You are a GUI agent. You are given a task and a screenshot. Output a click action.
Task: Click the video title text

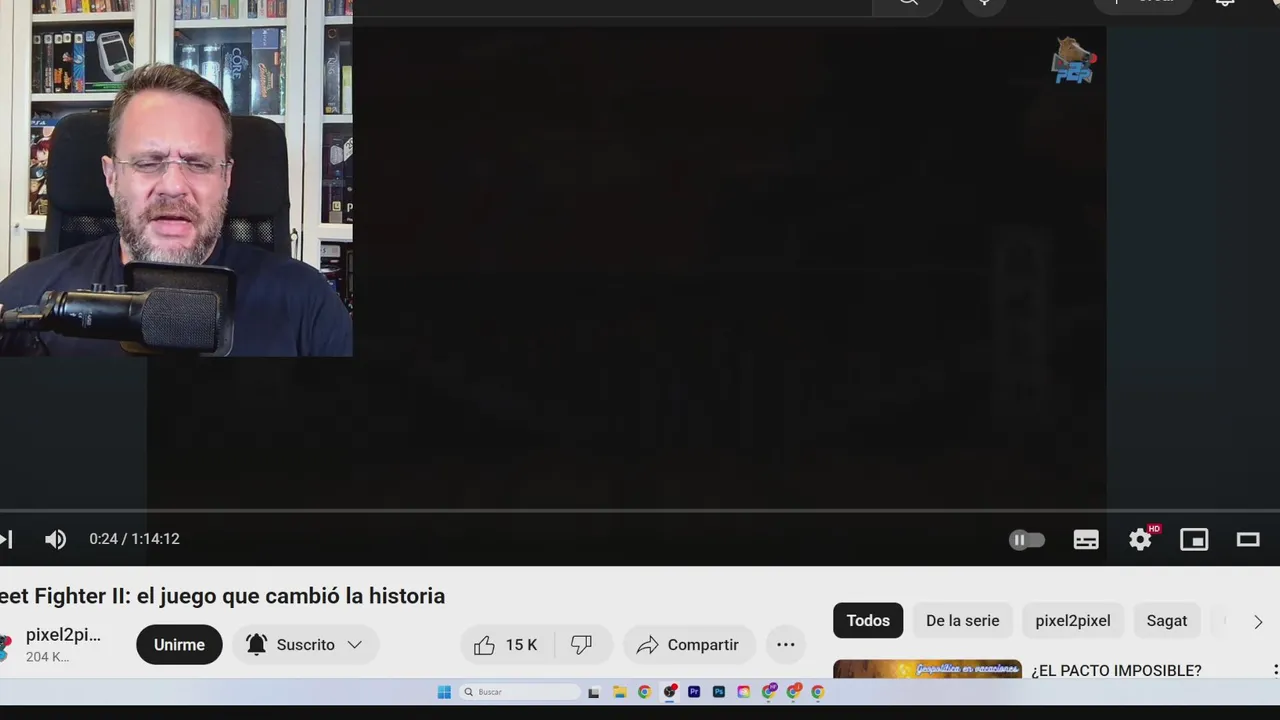point(222,596)
